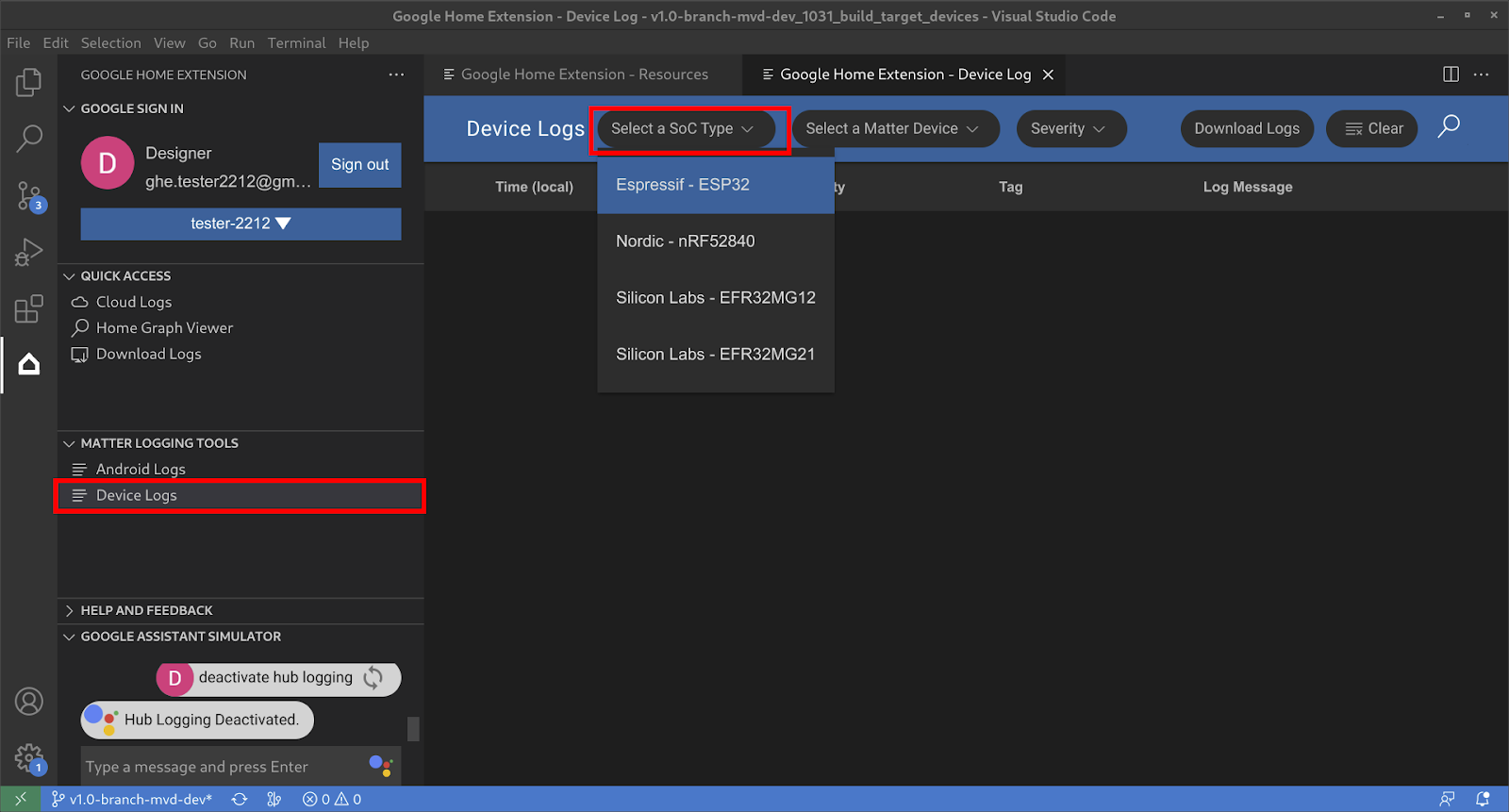The image size is (1509, 812).
Task: Choose Nordic - nRF52840 from the list
Action: (686, 241)
